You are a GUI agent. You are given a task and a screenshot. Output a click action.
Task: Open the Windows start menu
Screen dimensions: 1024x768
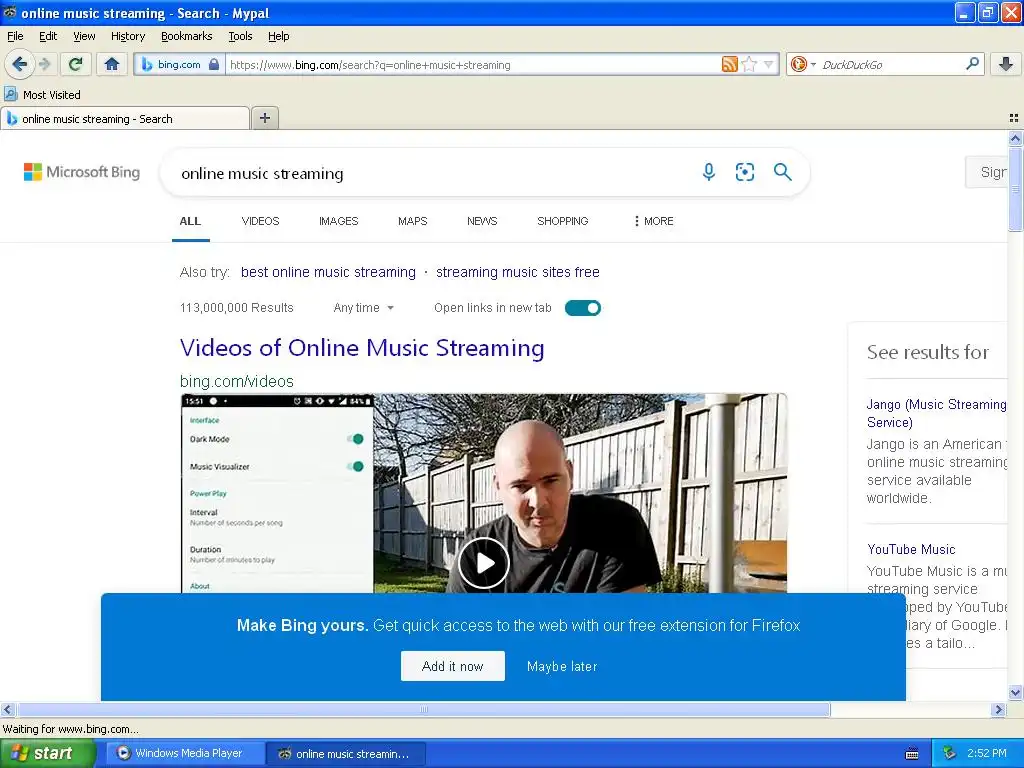click(x=47, y=753)
